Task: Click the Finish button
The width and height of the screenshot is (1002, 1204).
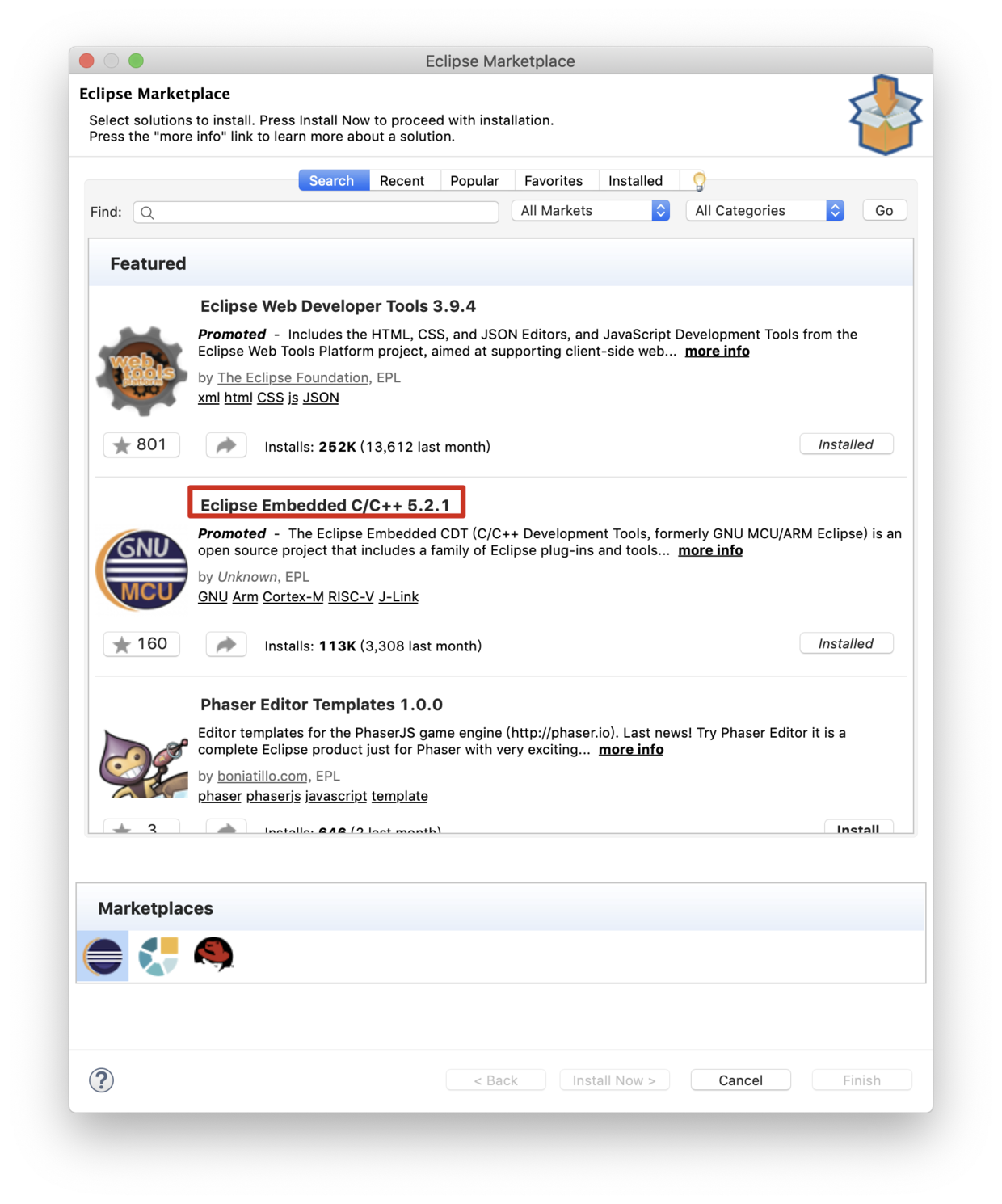Action: tap(862, 1080)
